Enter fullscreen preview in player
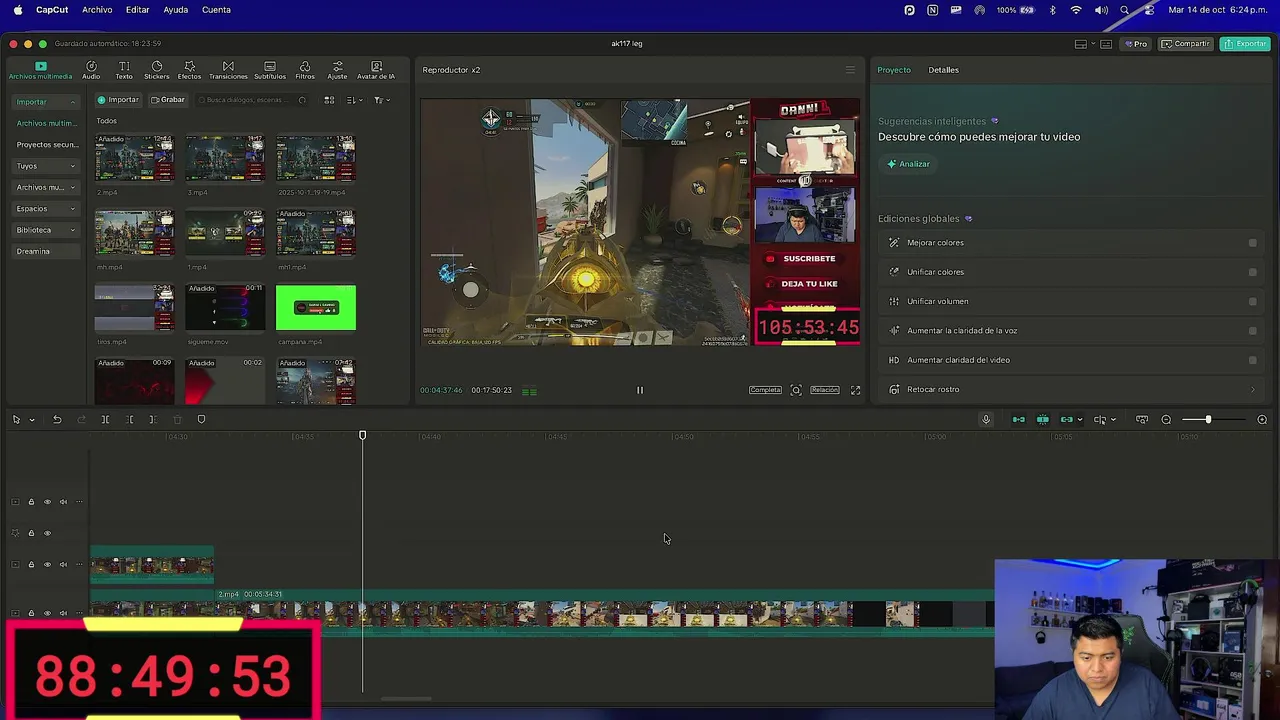 click(855, 390)
